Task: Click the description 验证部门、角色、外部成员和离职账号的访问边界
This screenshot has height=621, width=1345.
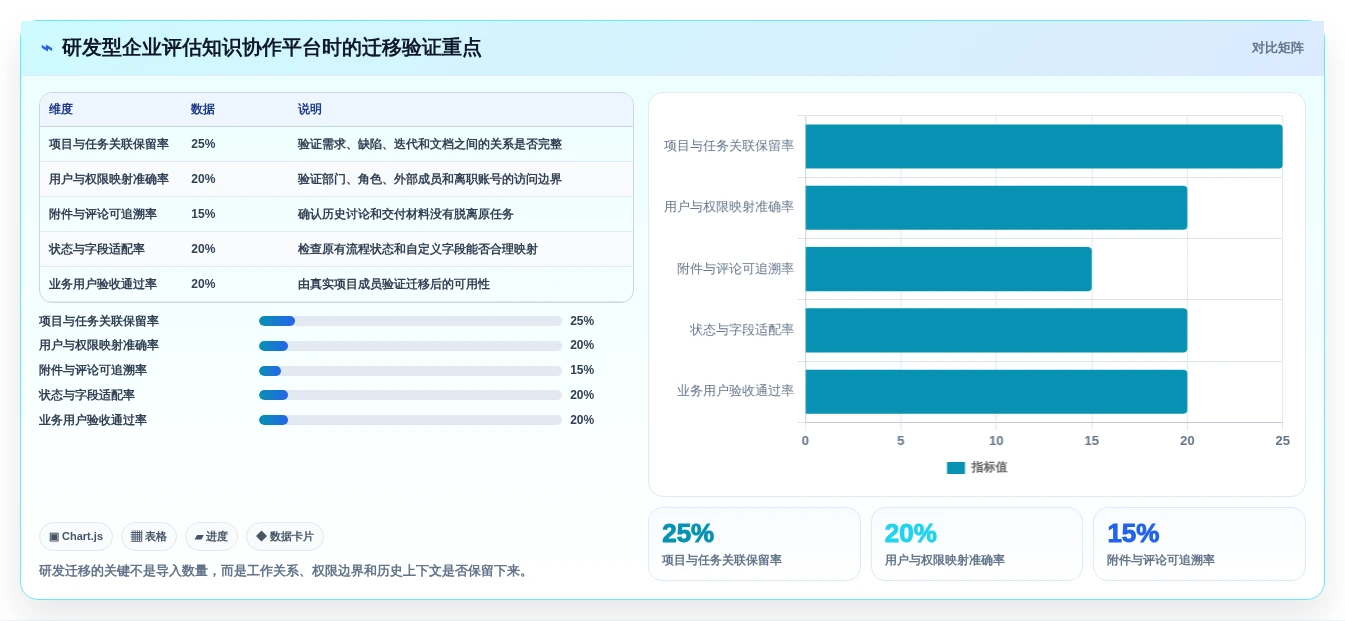Action: click(430, 179)
